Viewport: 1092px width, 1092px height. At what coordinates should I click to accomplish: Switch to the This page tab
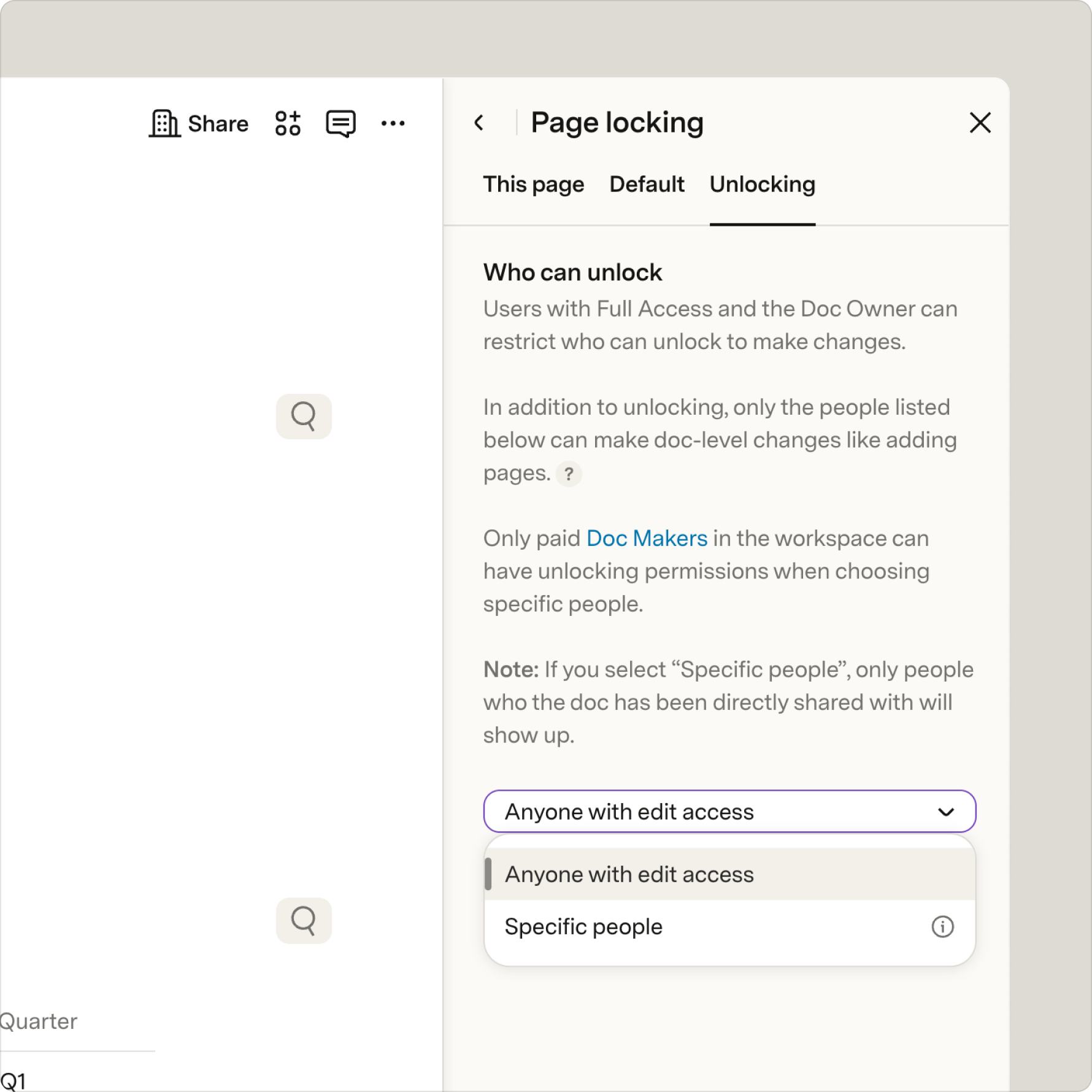coord(533,184)
